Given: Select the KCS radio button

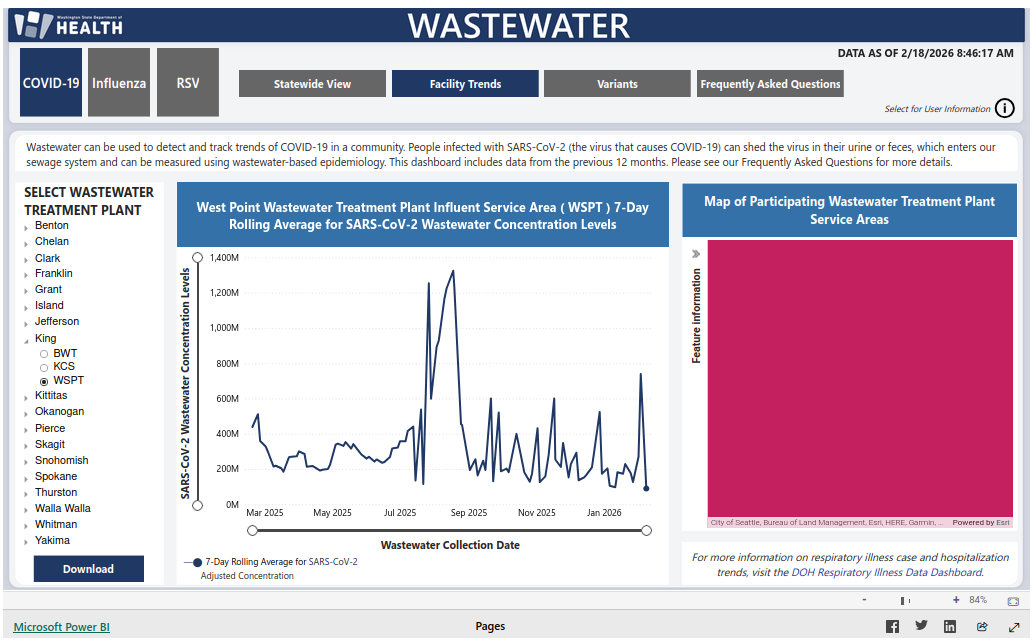Looking at the screenshot, I should tap(44, 367).
